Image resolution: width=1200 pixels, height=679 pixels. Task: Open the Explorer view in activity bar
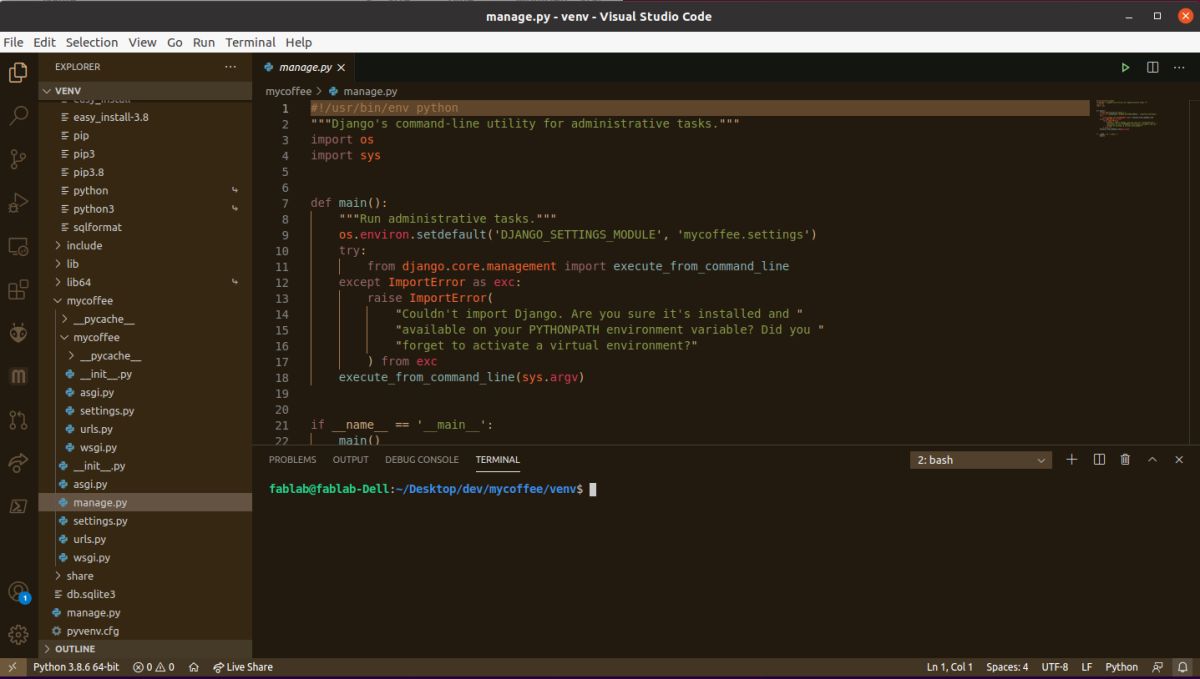(x=18, y=72)
